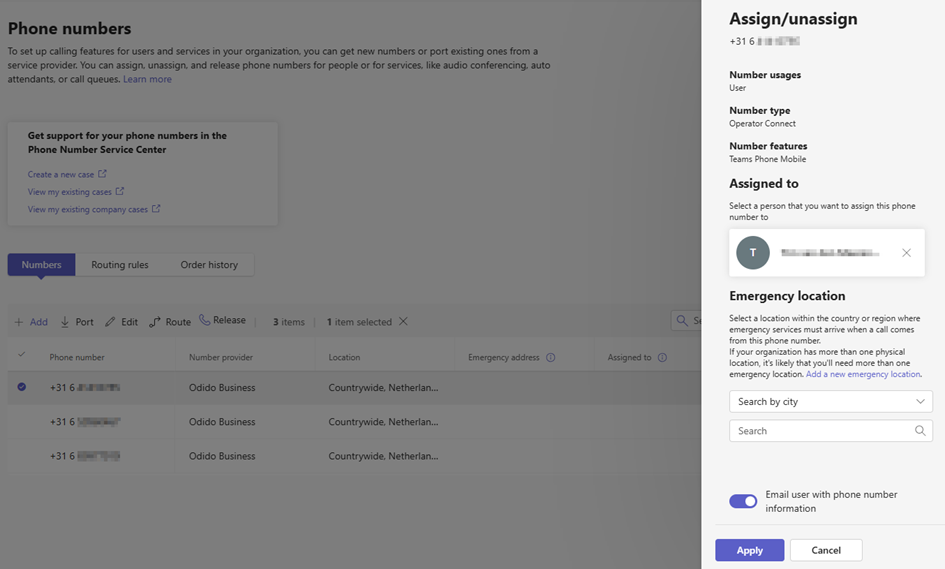
Task: Open Add a new emergency location link
Action: pos(863,374)
